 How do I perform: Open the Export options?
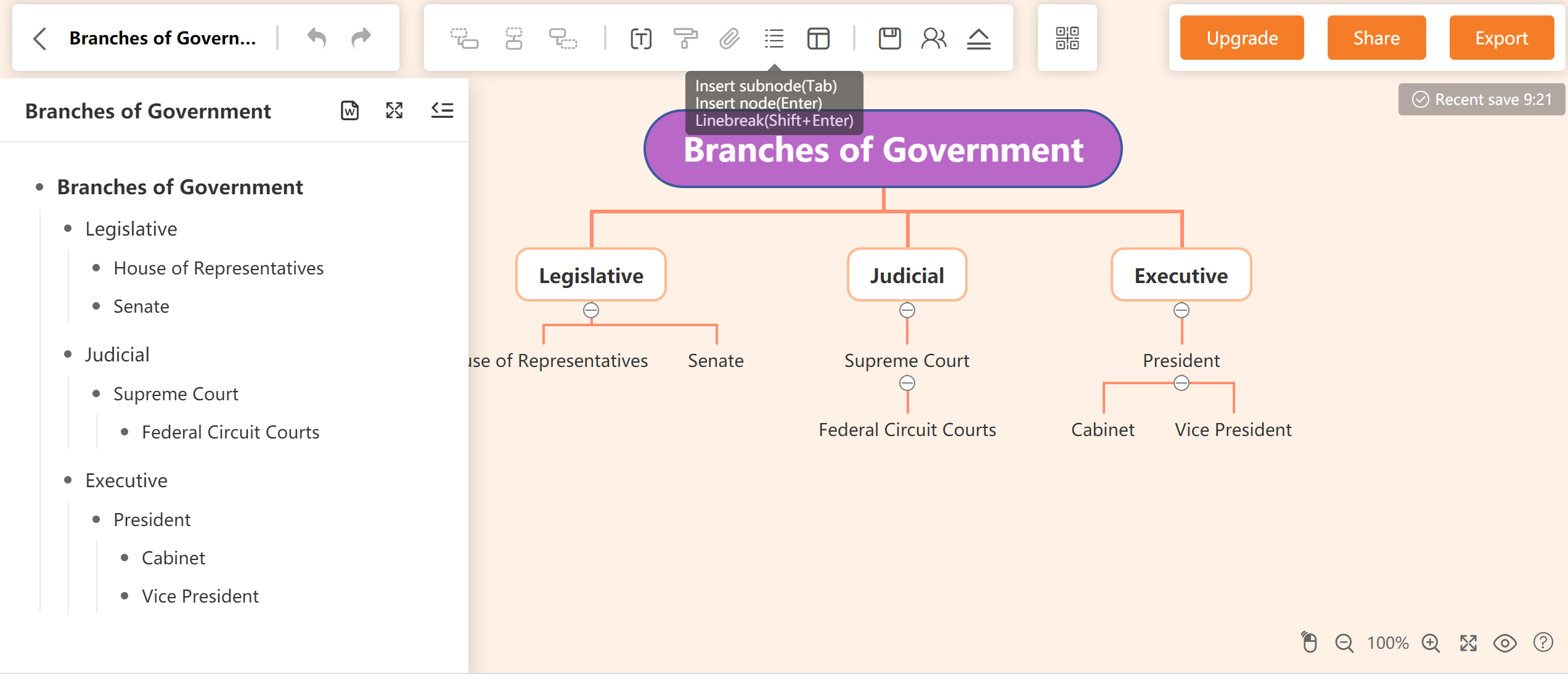click(1501, 38)
